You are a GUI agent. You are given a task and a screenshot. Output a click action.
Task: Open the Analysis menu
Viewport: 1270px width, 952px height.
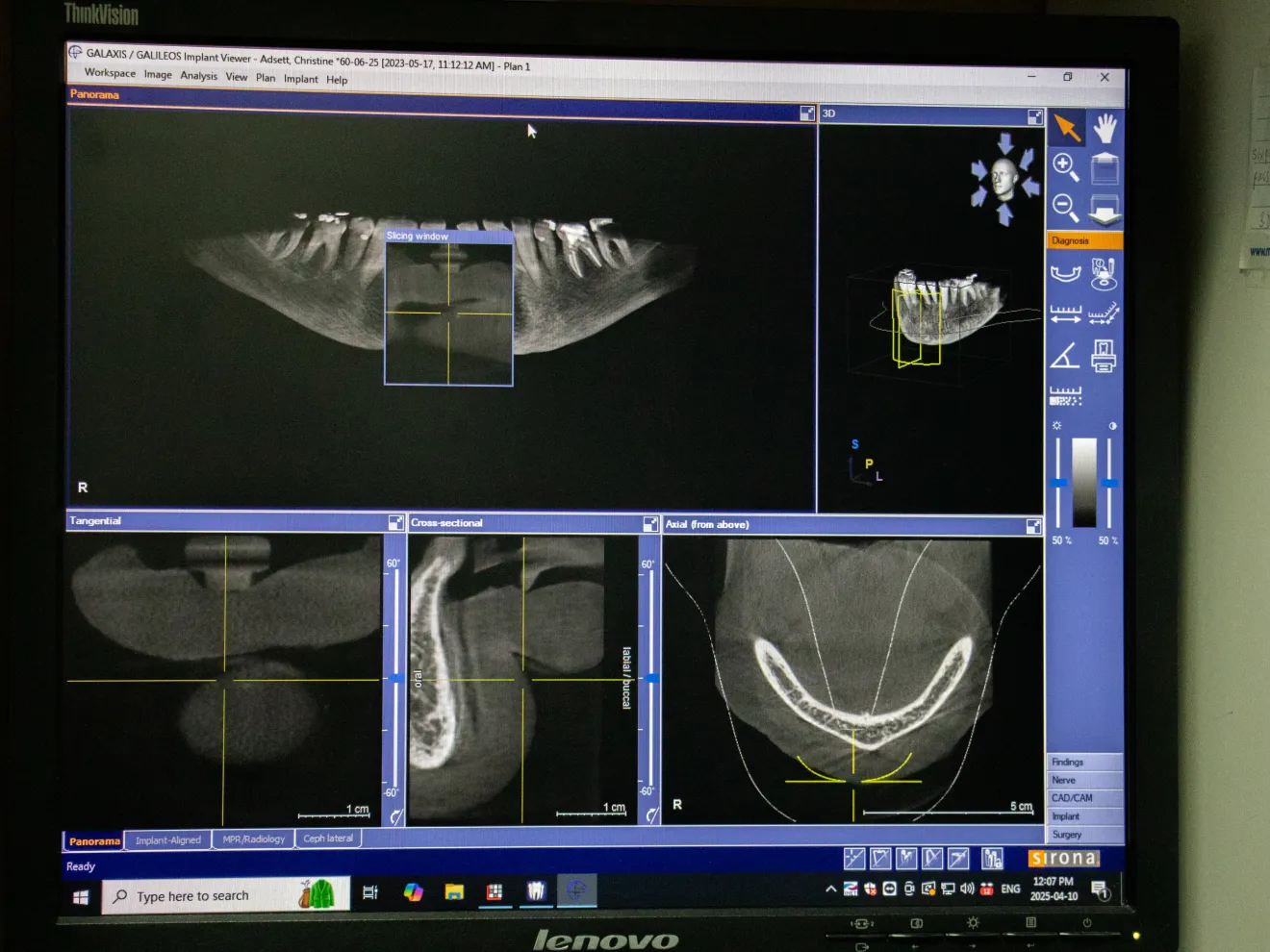coord(199,76)
